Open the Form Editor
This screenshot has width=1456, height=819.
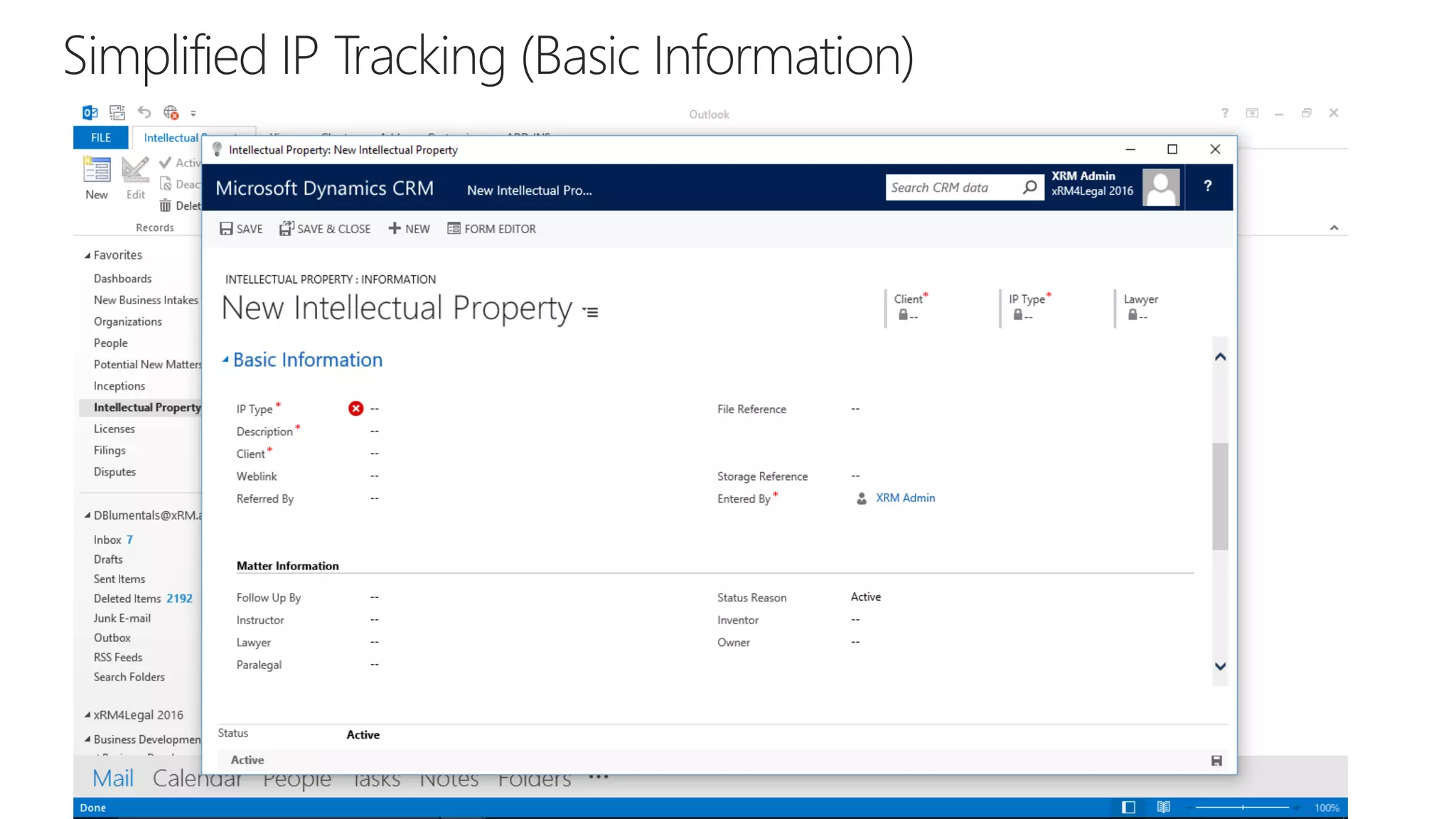coord(491,228)
